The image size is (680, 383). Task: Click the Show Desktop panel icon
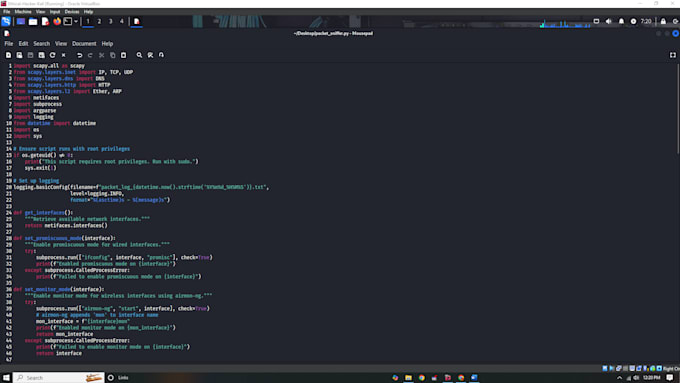tap(20, 21)
